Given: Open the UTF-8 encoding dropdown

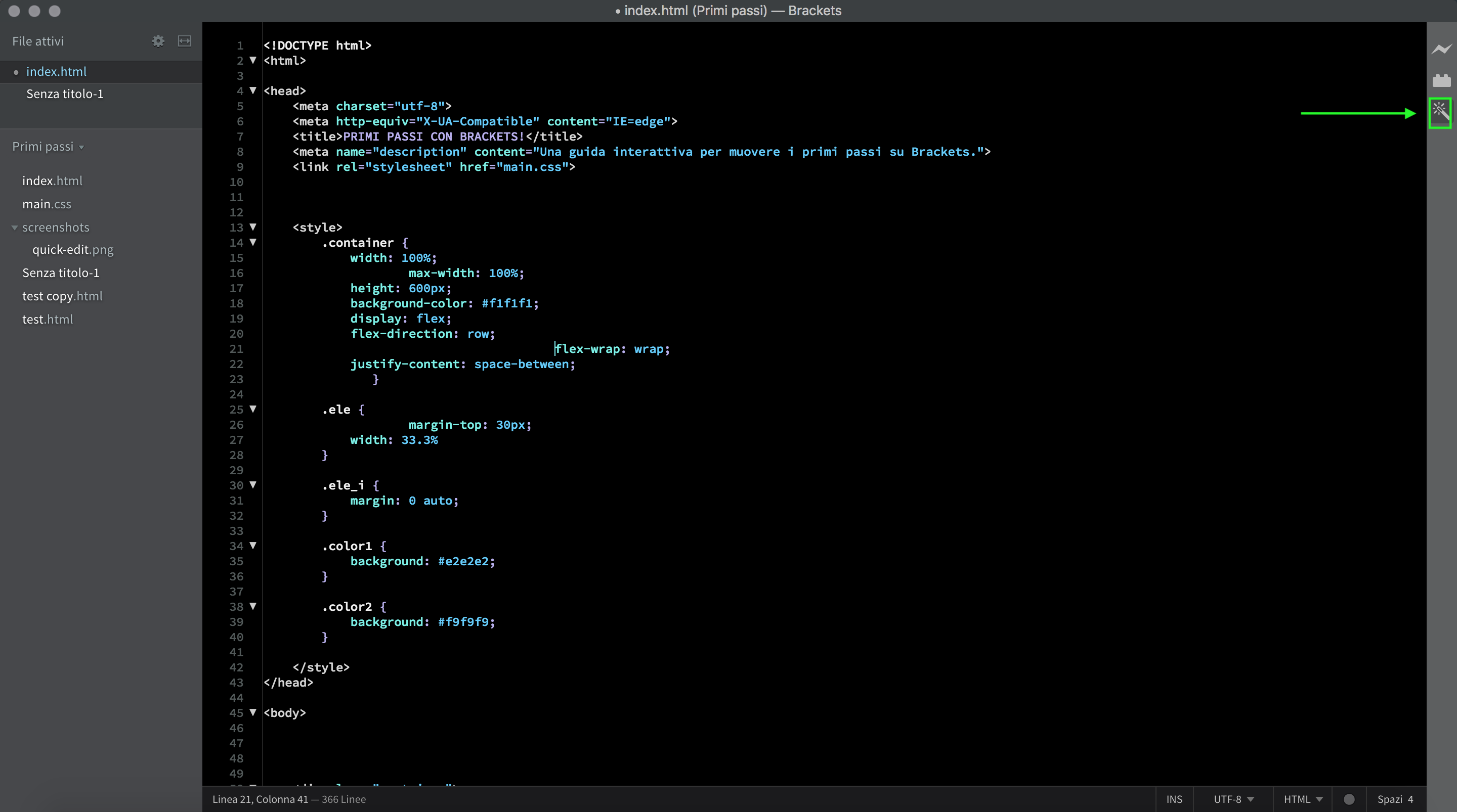Looking at the screenshot, I should (1233, 799).
